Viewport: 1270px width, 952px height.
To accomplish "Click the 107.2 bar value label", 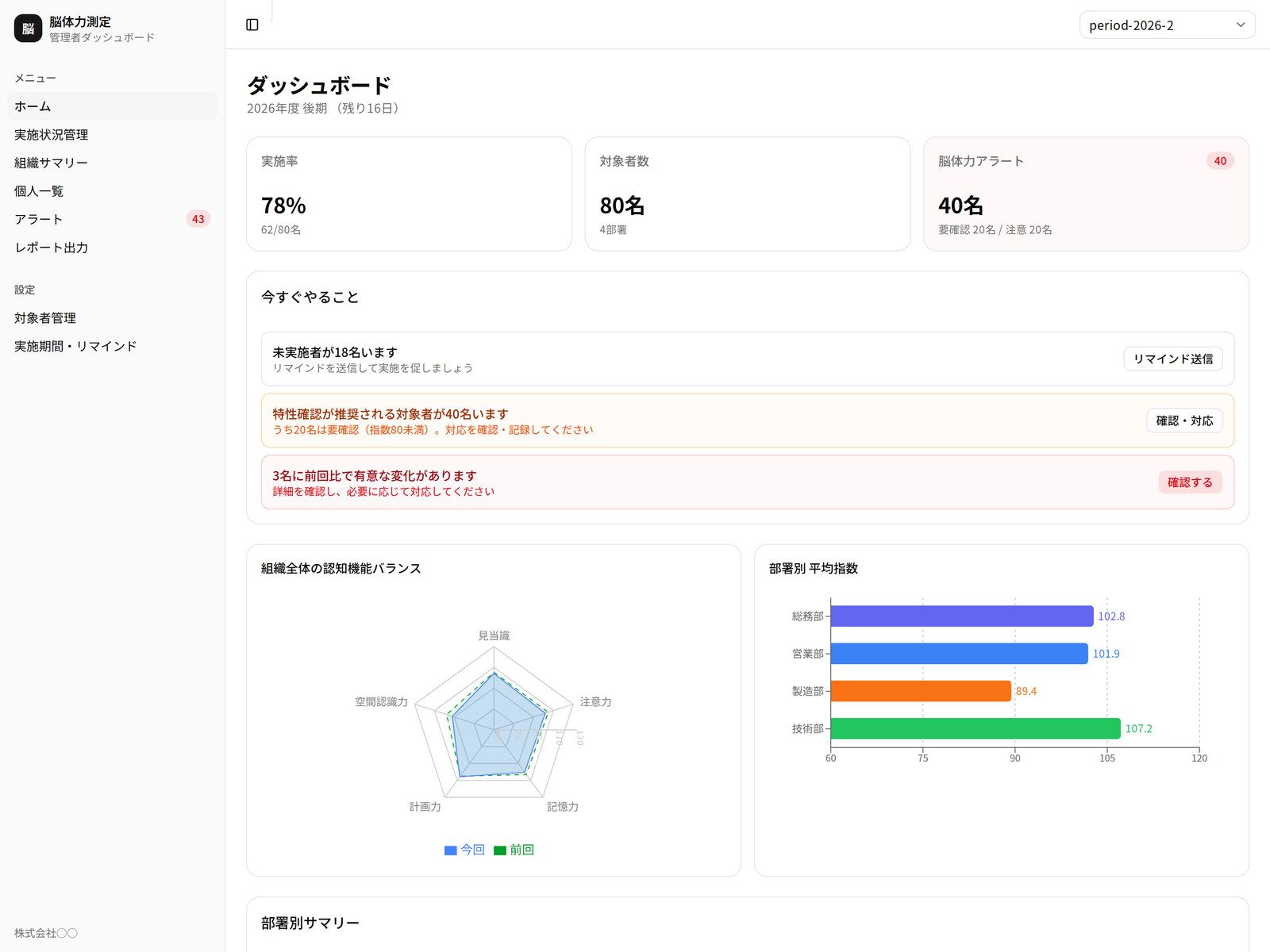I will [1138, 728].
